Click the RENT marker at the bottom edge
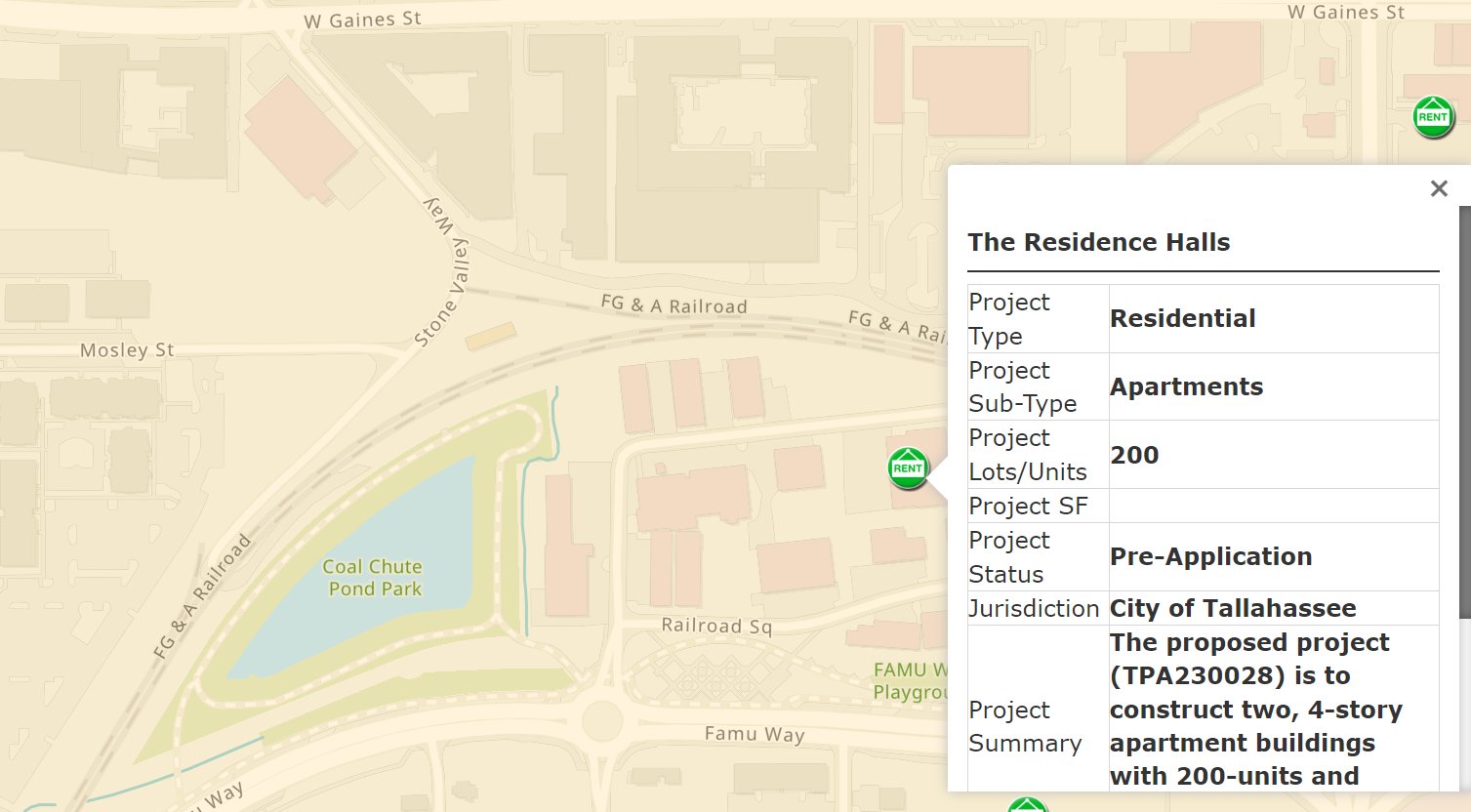1471x812 pixels. (1025, 806)
